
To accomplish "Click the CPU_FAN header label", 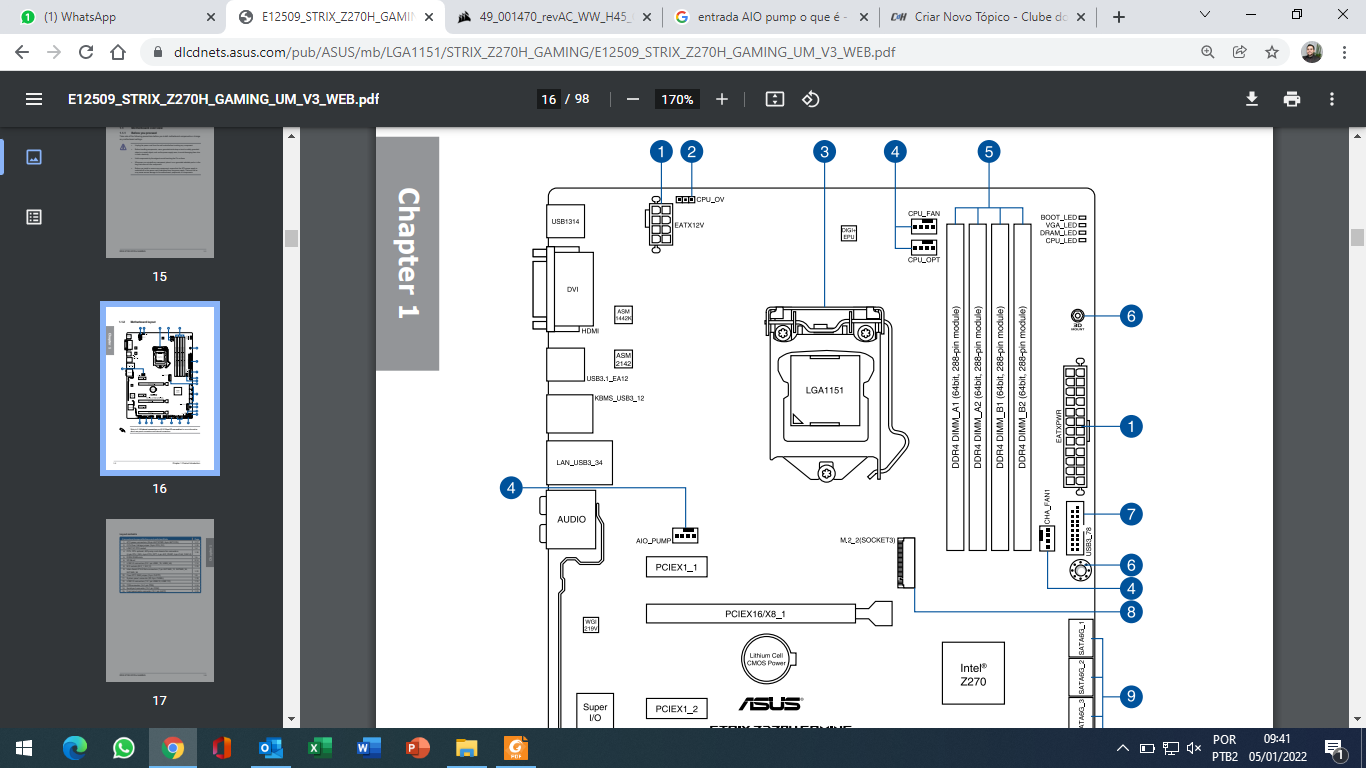I will (924, 213).
